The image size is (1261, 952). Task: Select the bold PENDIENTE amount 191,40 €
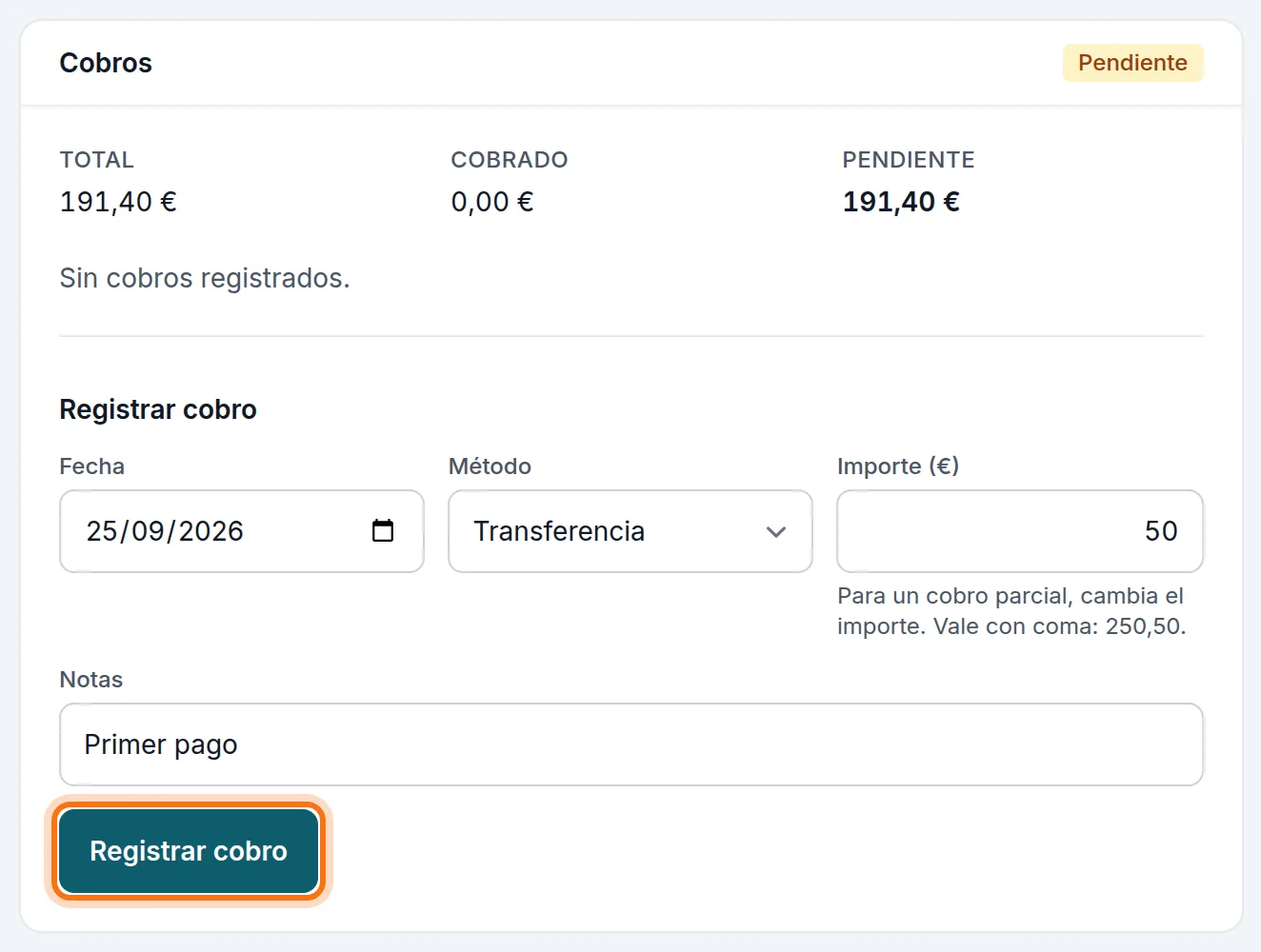[x=901, y=202]
